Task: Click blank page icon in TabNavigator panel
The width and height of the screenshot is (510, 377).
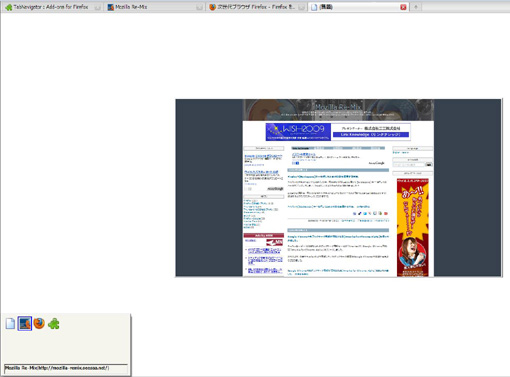Action: pyautogui.click(x=10, y=323)
